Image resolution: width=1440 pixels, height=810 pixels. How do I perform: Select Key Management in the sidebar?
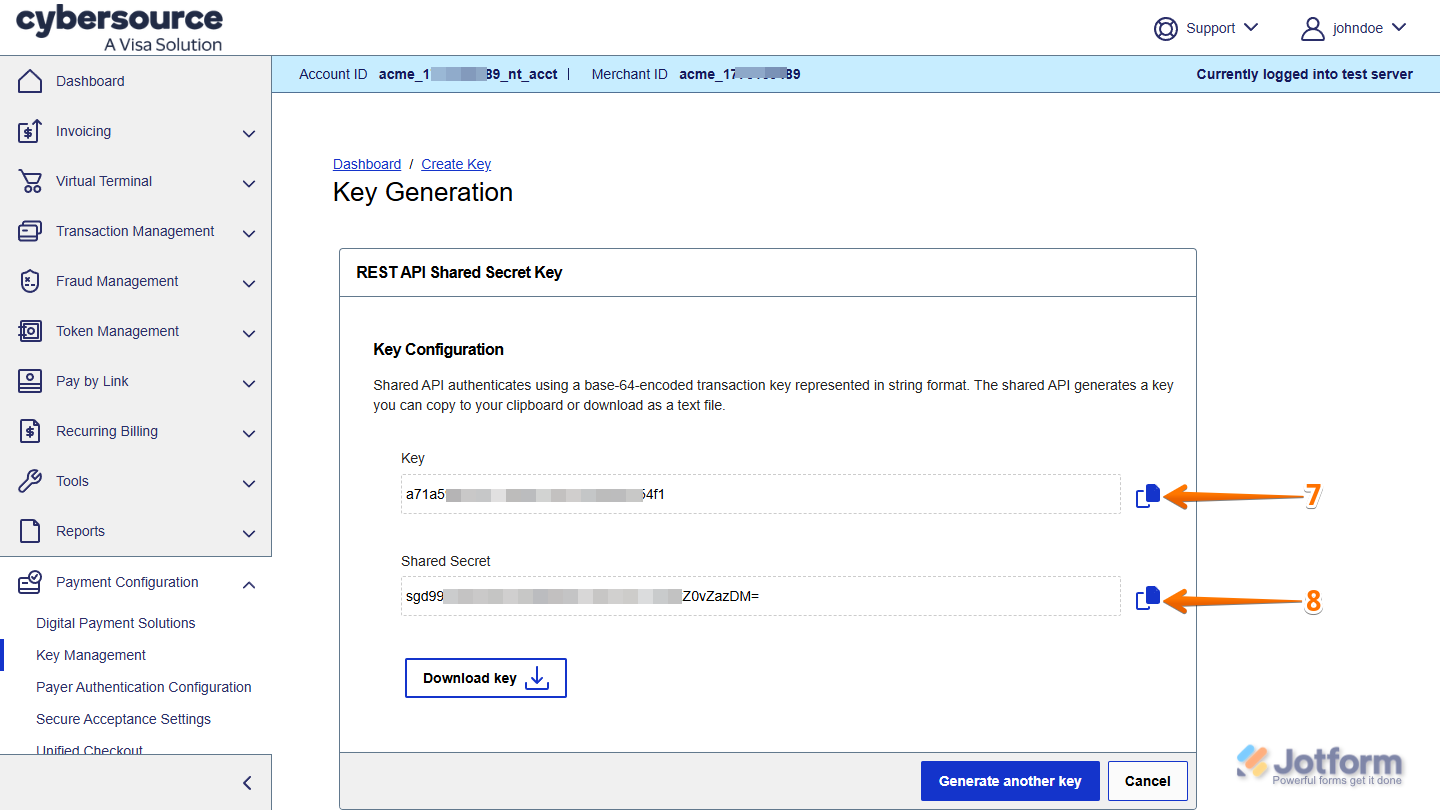[x=91, y=655]
